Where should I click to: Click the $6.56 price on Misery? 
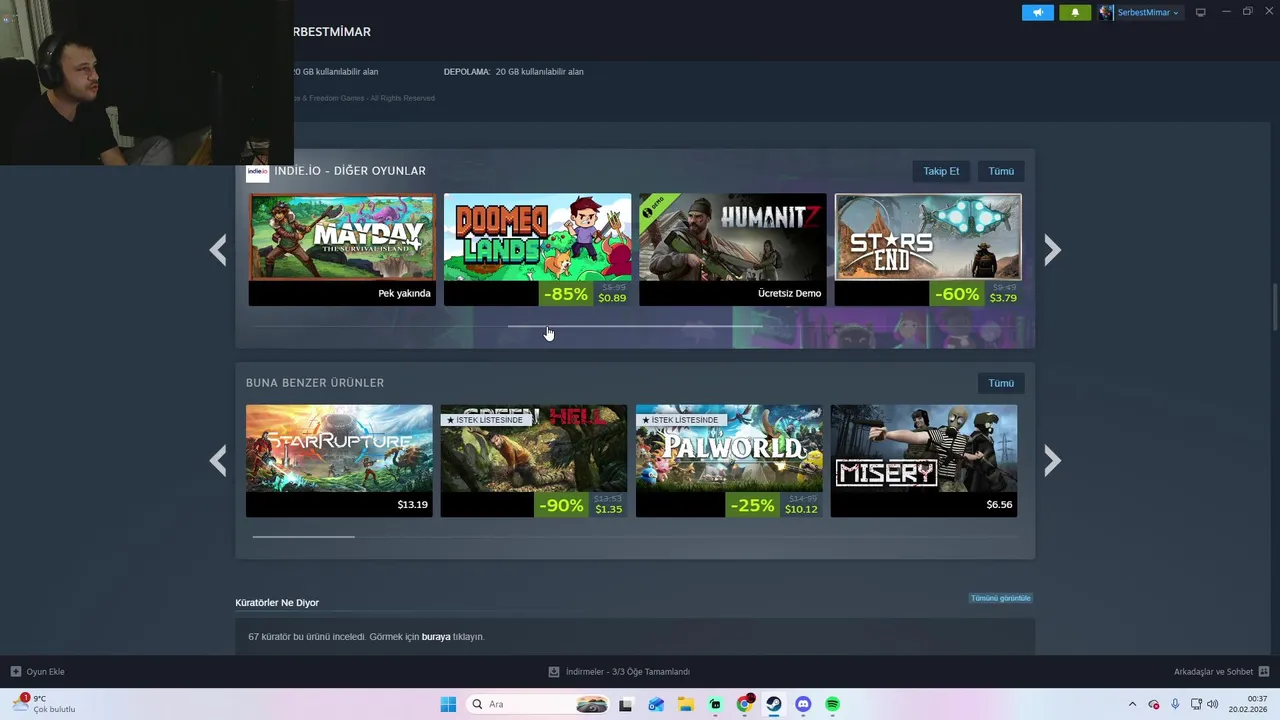click(999, 505)
